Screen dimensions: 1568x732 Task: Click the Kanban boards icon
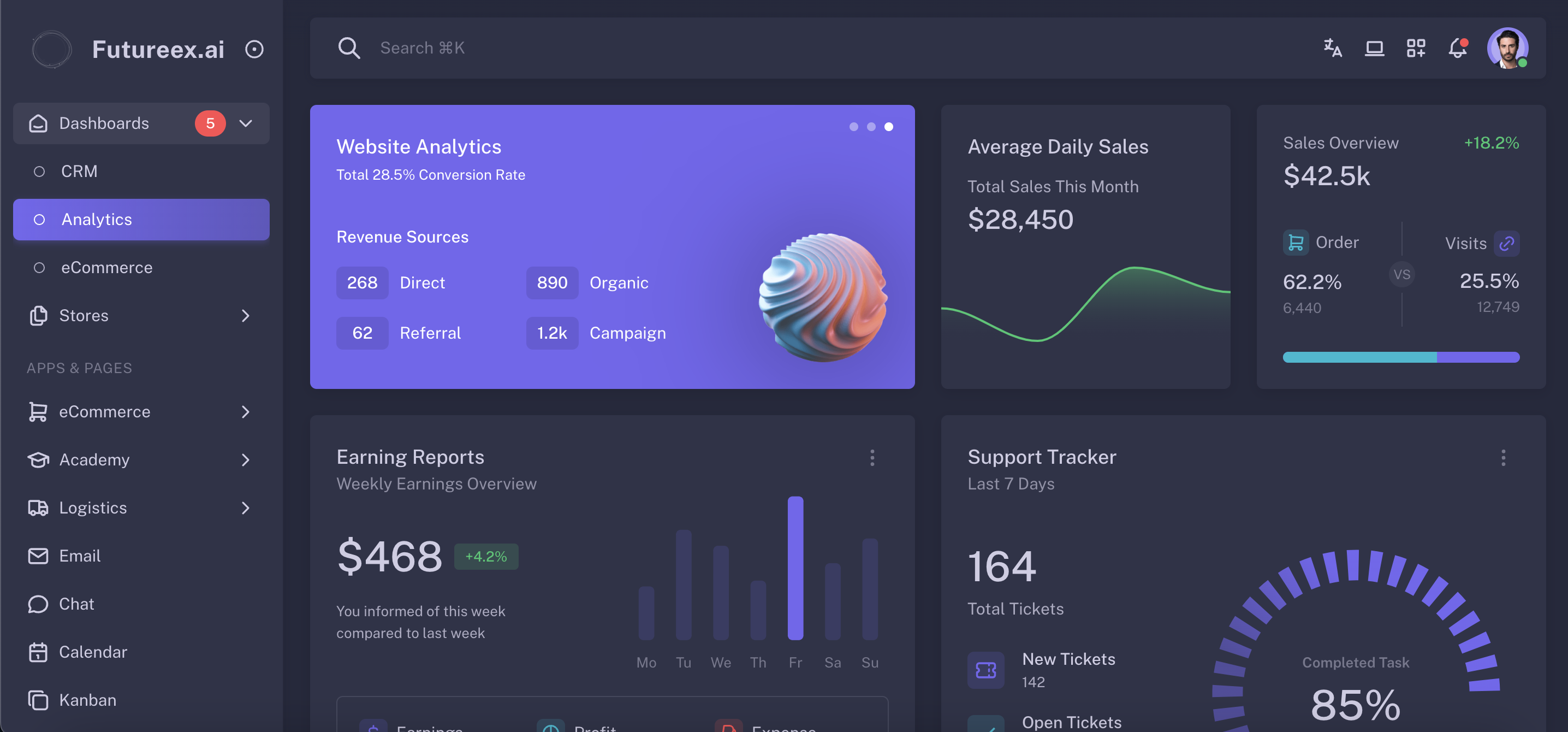pos(38,700)
